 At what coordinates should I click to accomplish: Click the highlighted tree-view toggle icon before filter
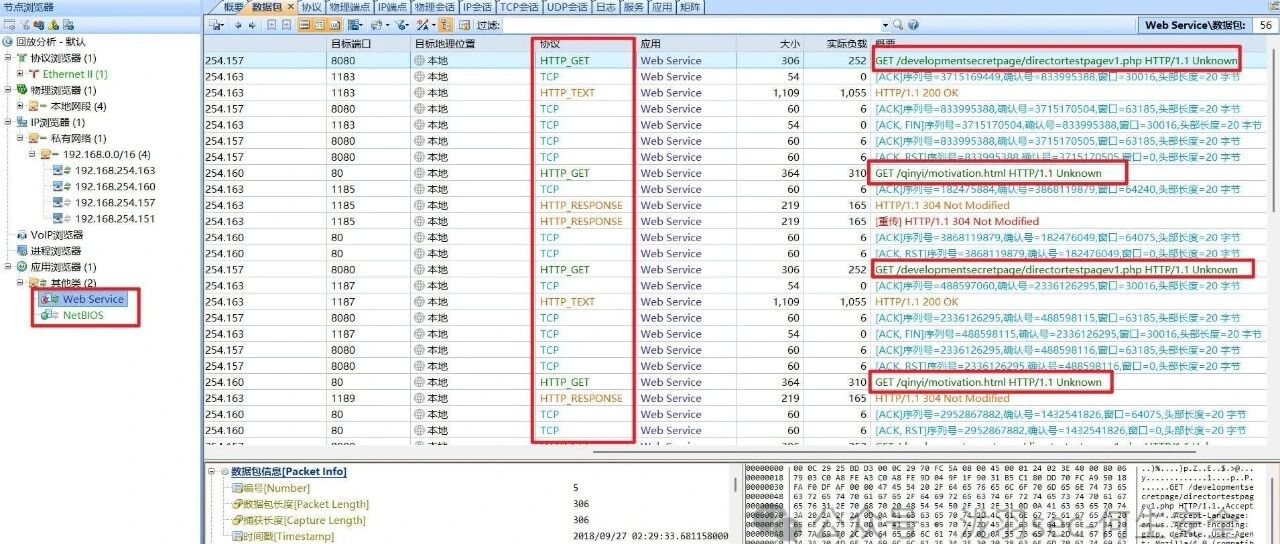(x=446, y=25)
